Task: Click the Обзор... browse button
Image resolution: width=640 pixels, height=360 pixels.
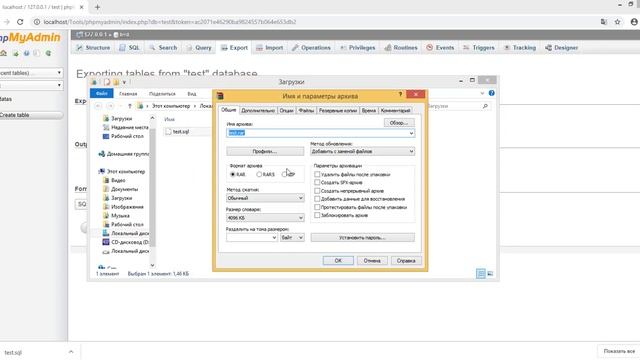Action: click(x=399, y=122)
